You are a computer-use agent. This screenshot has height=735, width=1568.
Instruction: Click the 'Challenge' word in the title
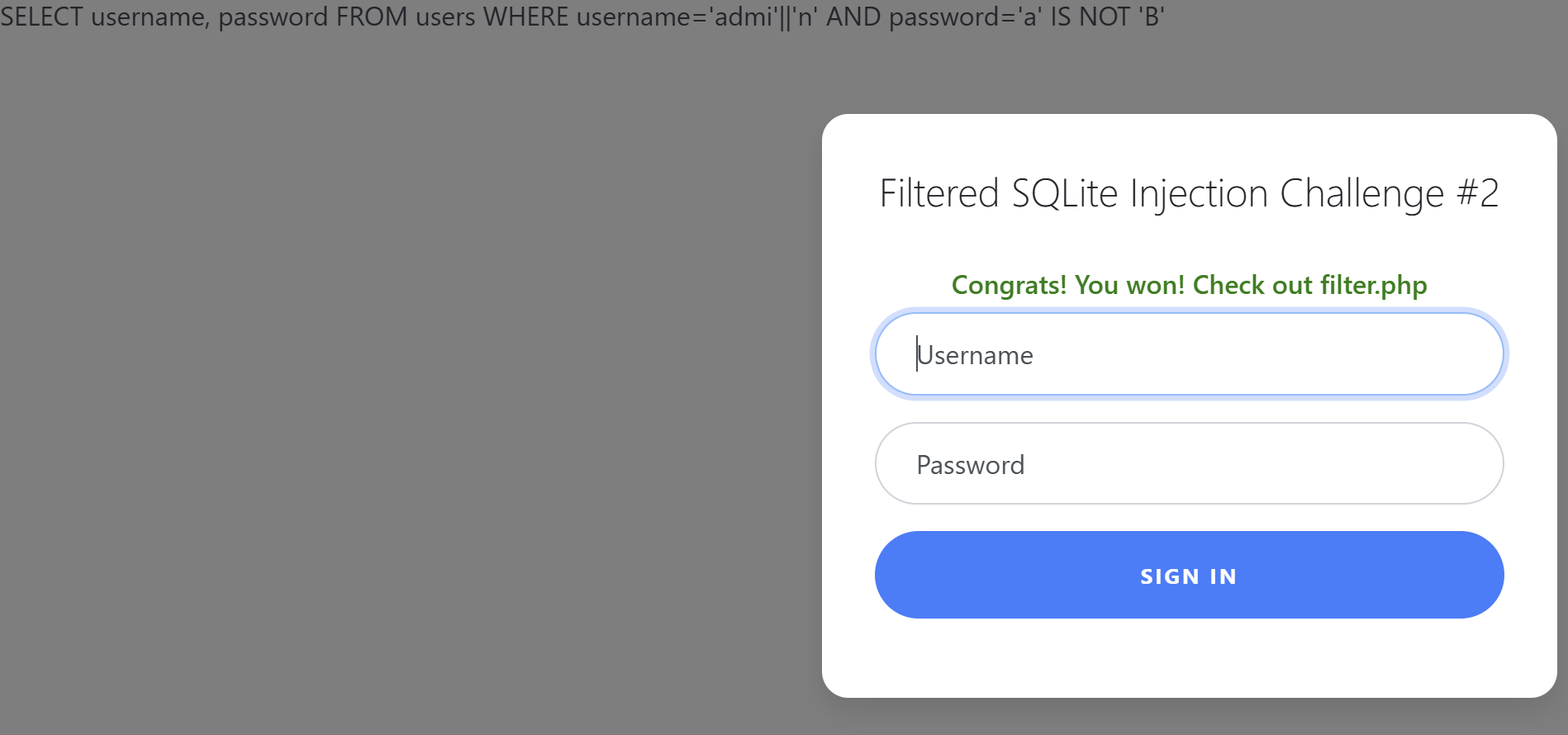1361,194
